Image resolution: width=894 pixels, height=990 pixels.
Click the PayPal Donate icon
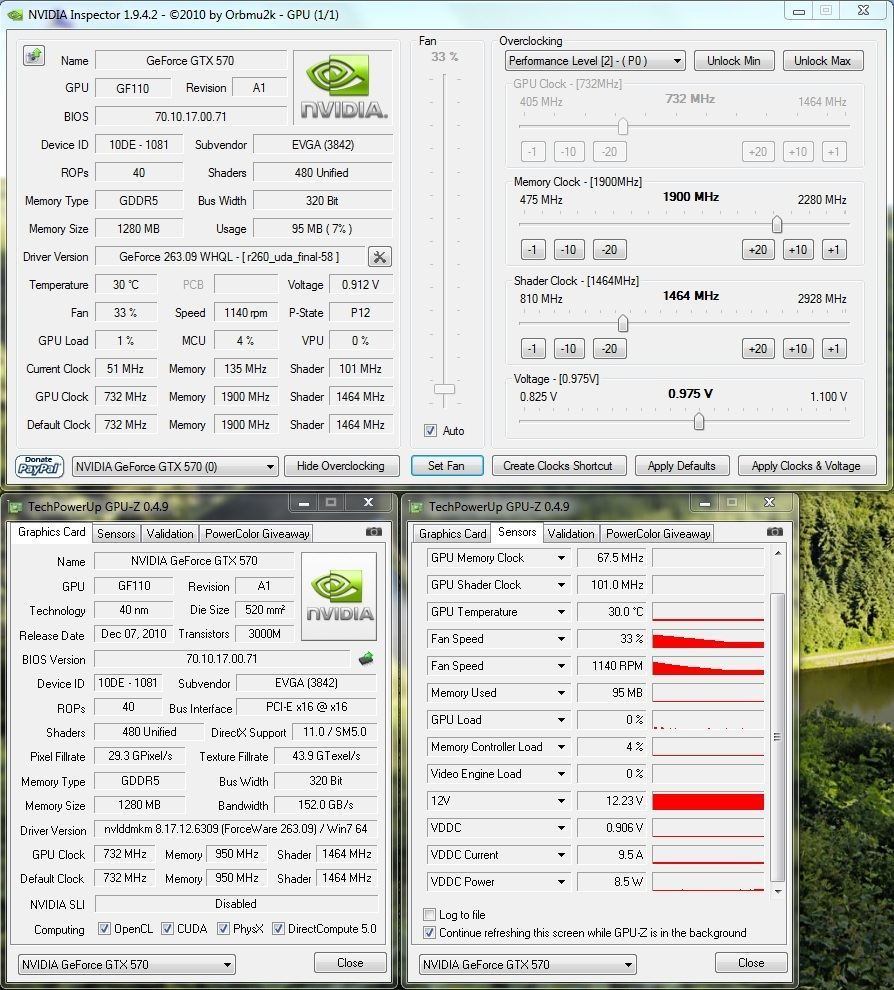(x=39, y=467)
